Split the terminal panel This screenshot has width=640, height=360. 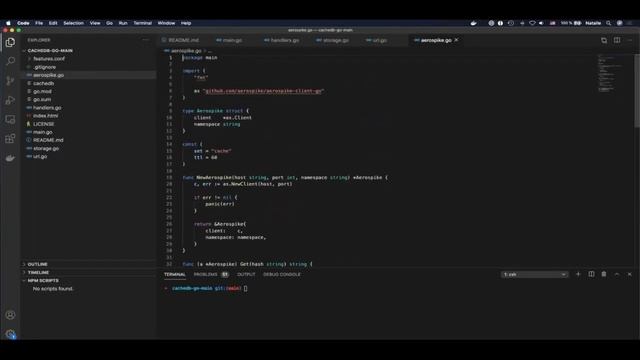pos(591,274)
